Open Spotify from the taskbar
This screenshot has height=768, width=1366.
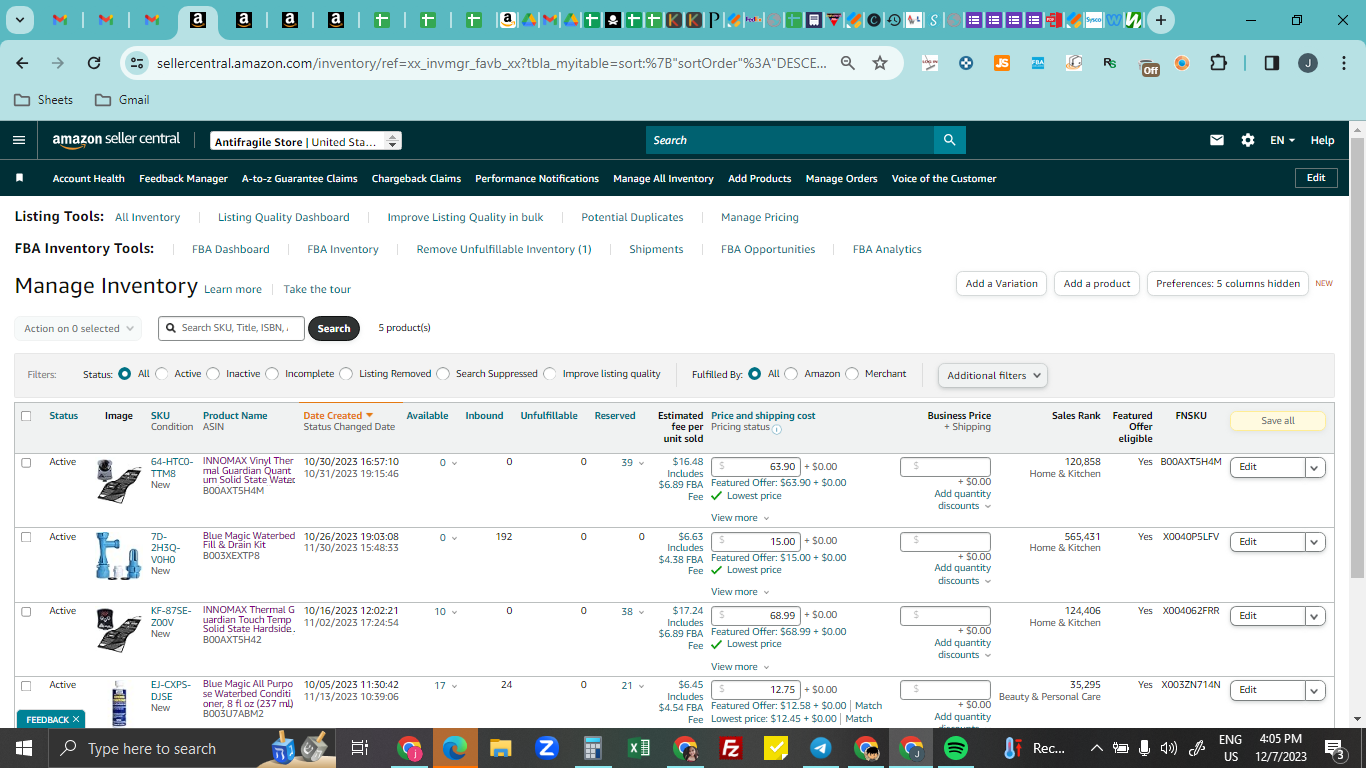pos(956,748)
